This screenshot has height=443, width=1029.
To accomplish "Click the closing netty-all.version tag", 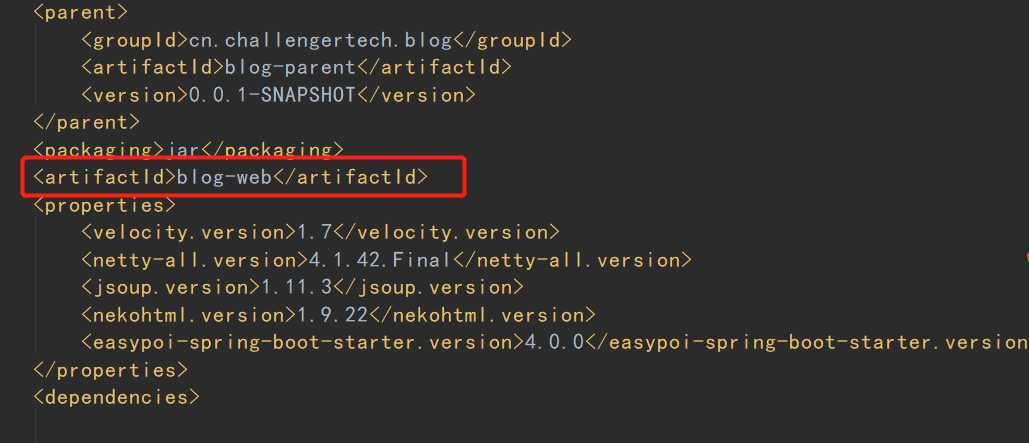I will click(x=572, y=260).
